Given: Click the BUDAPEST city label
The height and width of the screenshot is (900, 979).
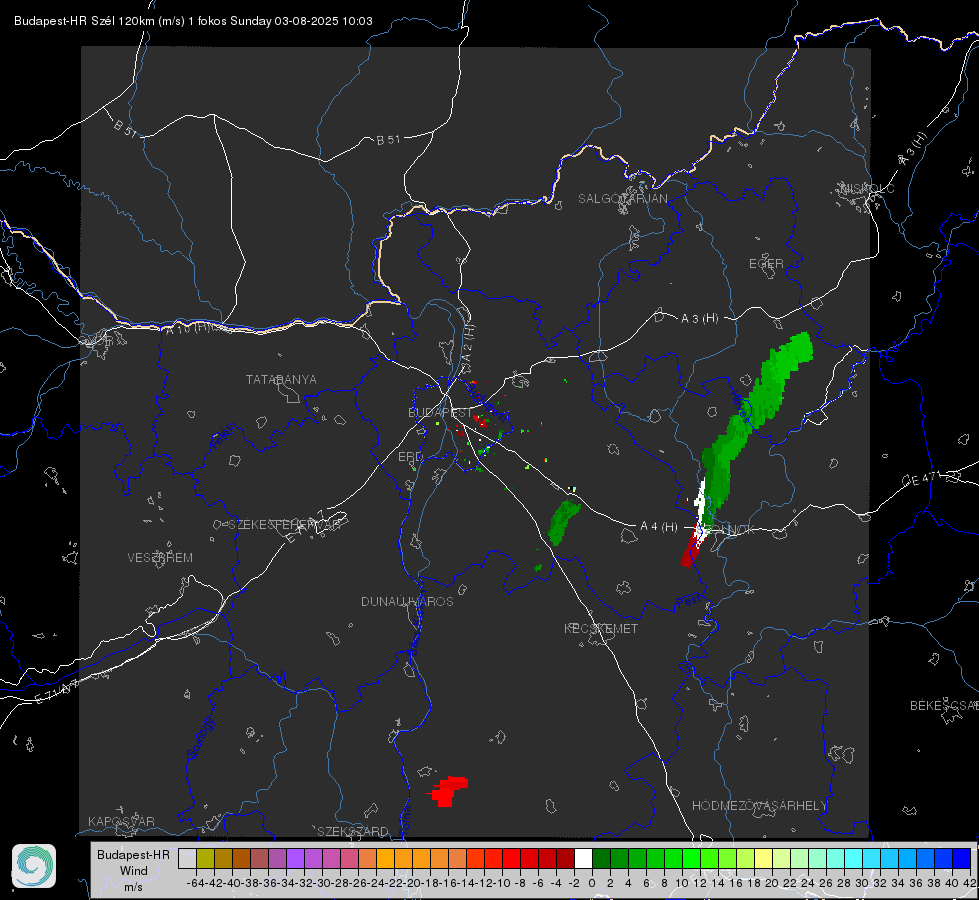Looking at the screenshot, I should point(440,412).
